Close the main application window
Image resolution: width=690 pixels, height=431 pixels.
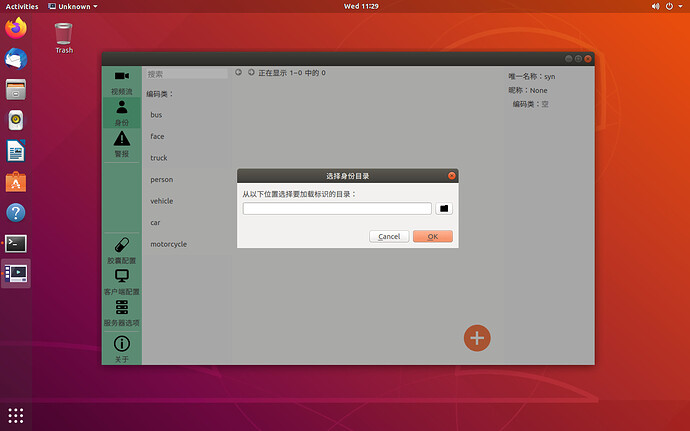(x=587, y=59)
